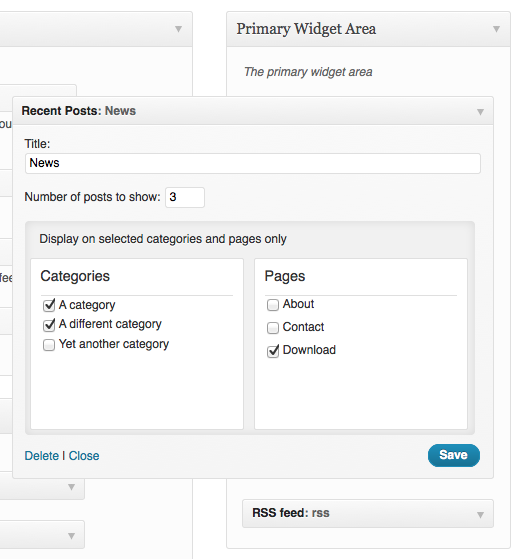Click the Delete link
The image size is (520, 559).
(x=41, y=456)
